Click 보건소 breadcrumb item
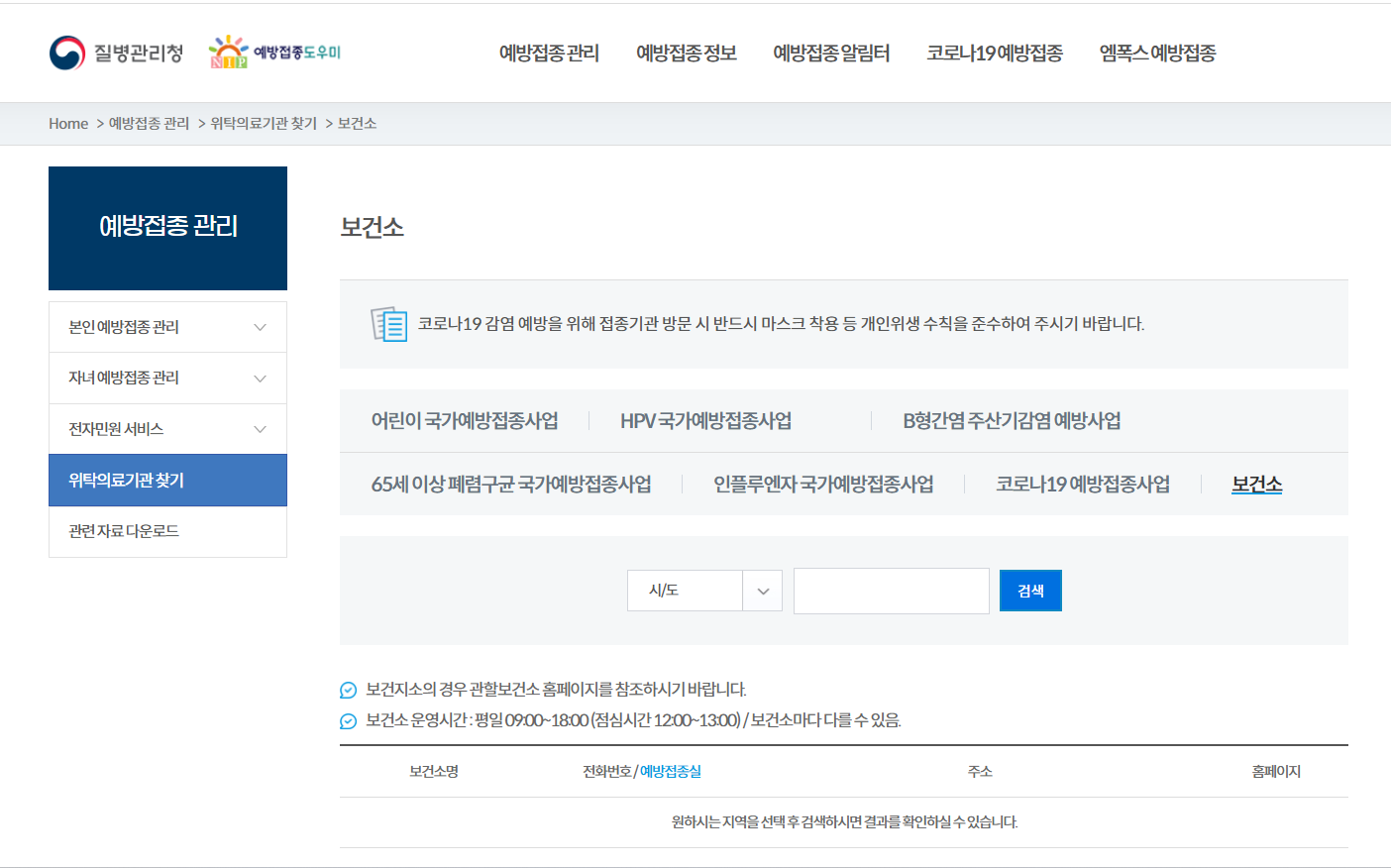The image size is (1391, 868). pos(357,124)
